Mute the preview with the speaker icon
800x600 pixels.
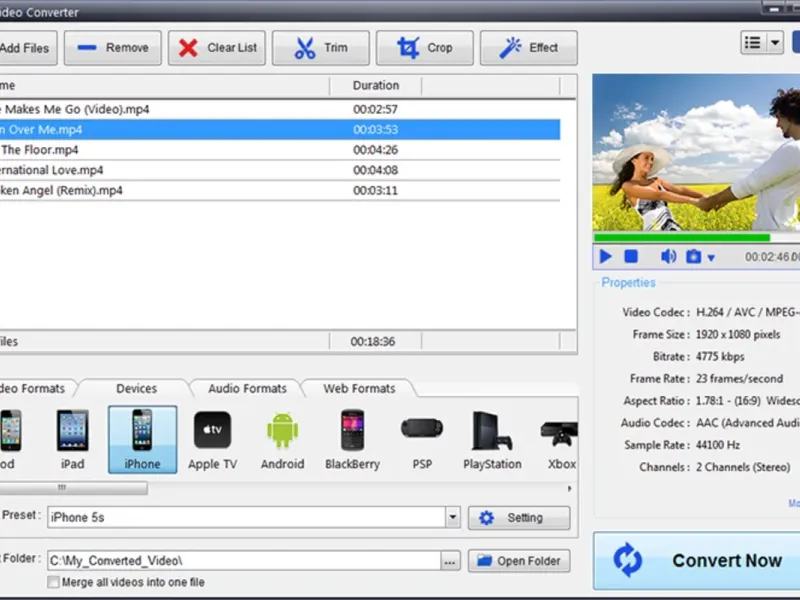pos(668,257)
